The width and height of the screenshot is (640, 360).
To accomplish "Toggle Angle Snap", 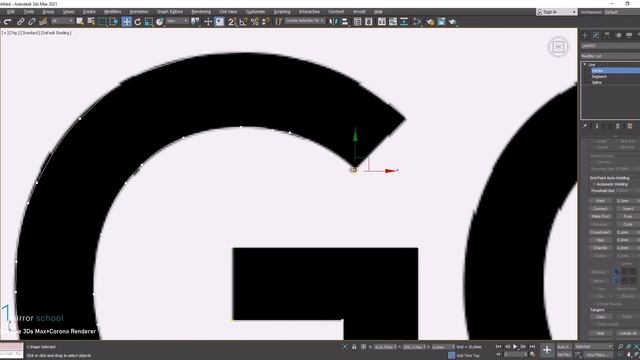I will (244, 22).
